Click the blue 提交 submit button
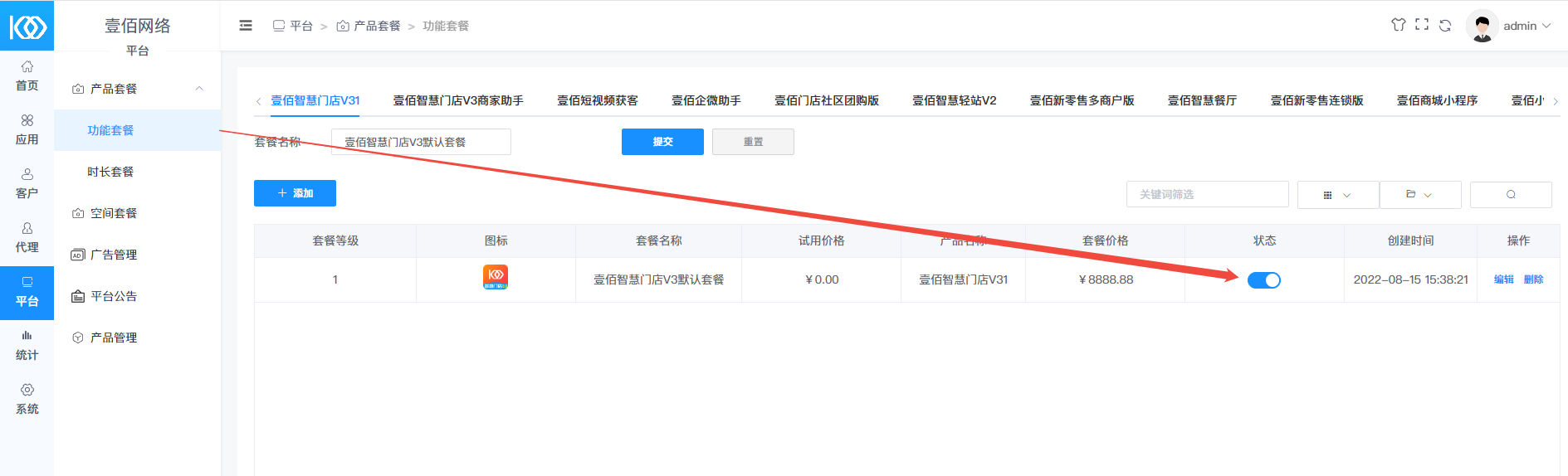This screenshot has width=1568, height=476. click(662, 142)
